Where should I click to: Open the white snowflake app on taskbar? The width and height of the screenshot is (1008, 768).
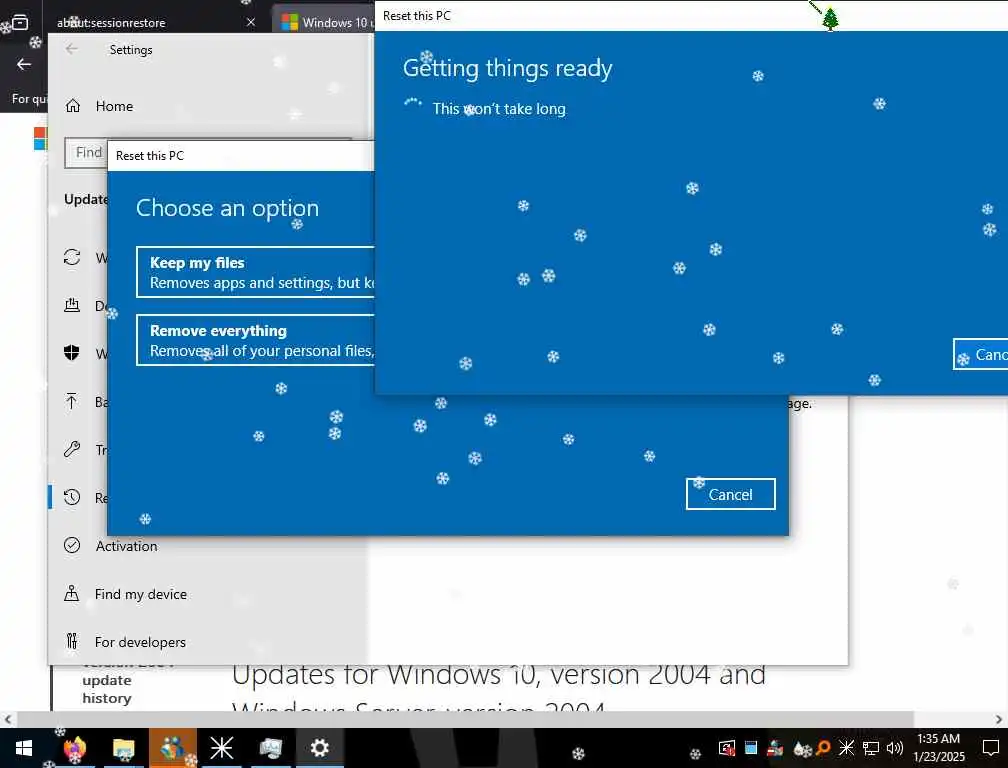click(x=222, y=748)
